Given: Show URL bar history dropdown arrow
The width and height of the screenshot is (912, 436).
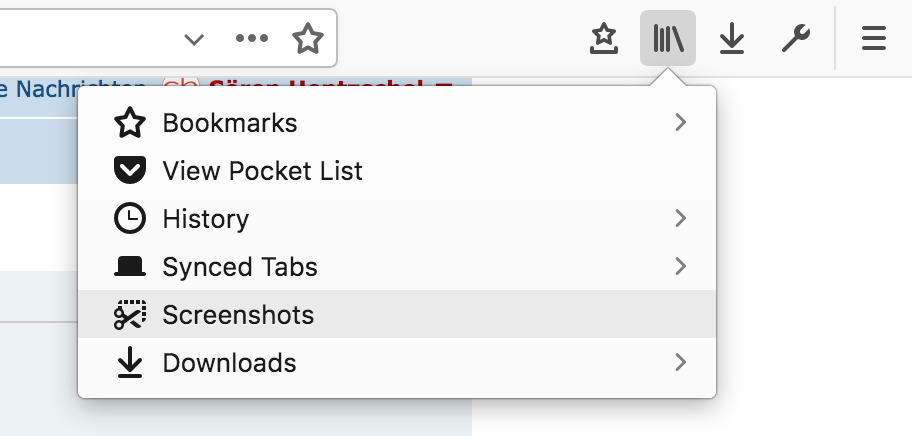Looking at the screenshot, I should (194, 39).
